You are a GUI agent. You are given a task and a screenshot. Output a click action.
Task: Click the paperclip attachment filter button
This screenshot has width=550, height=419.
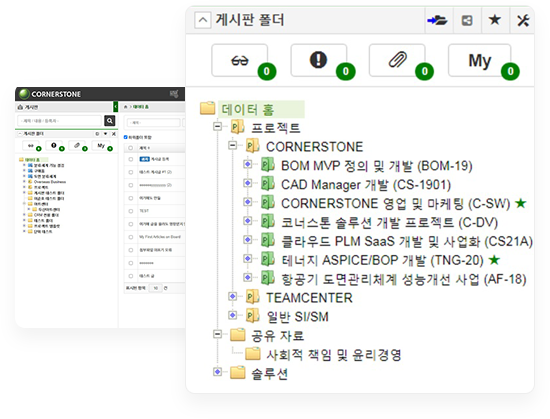(x=397, y=60)
